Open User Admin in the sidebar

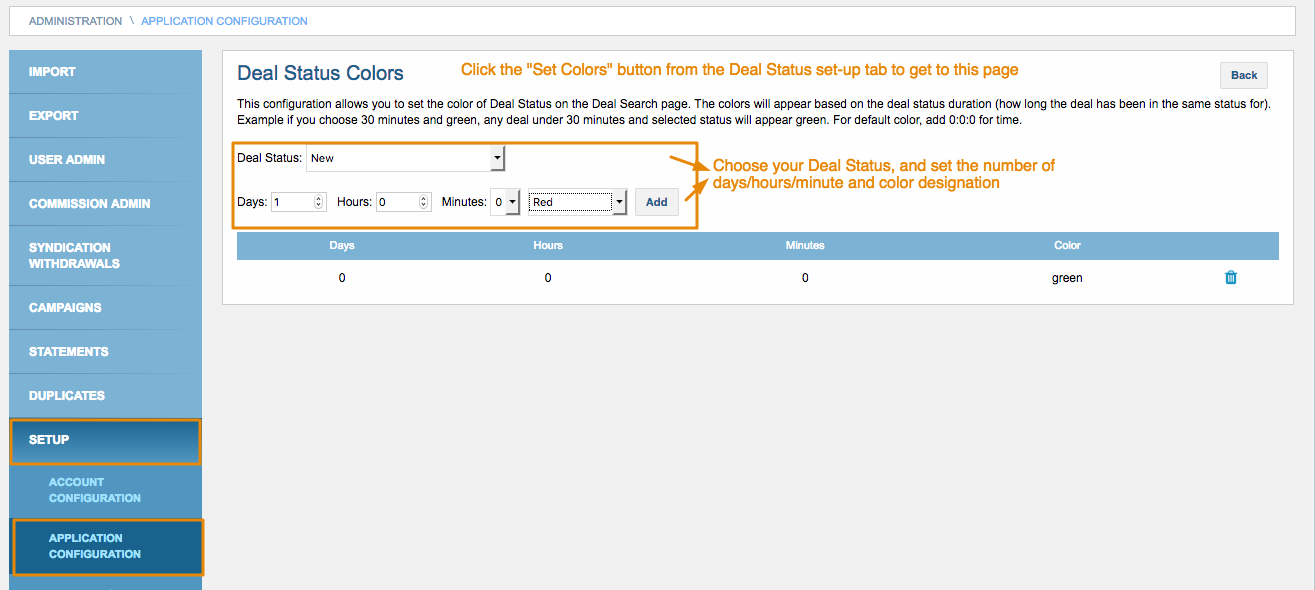[105, 160]
